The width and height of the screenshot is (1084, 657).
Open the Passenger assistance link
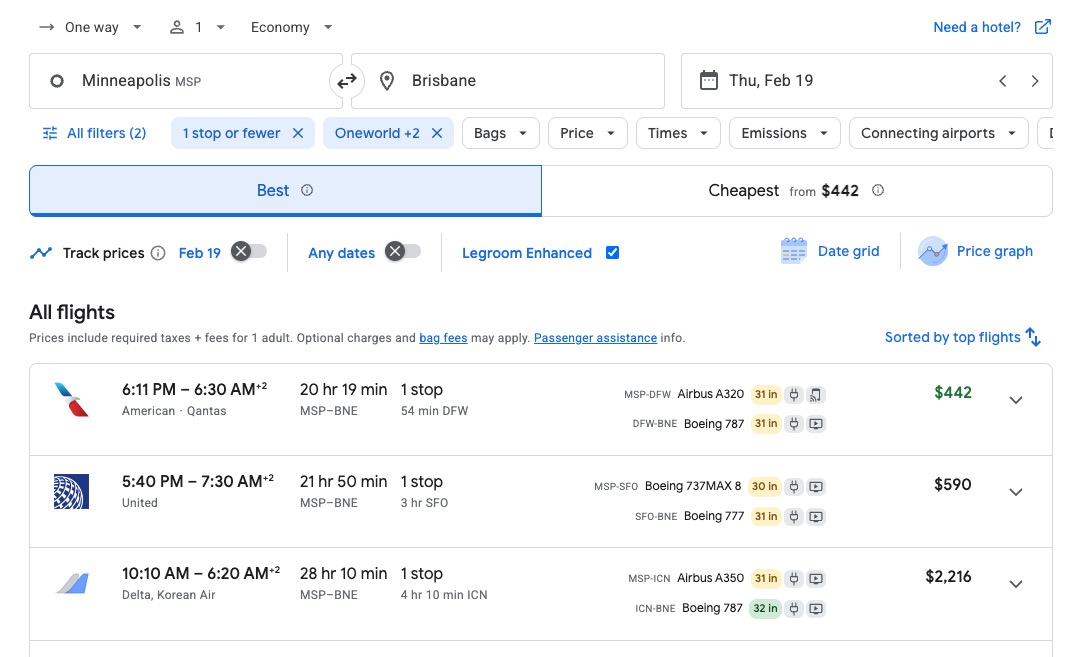coord(595,338)
